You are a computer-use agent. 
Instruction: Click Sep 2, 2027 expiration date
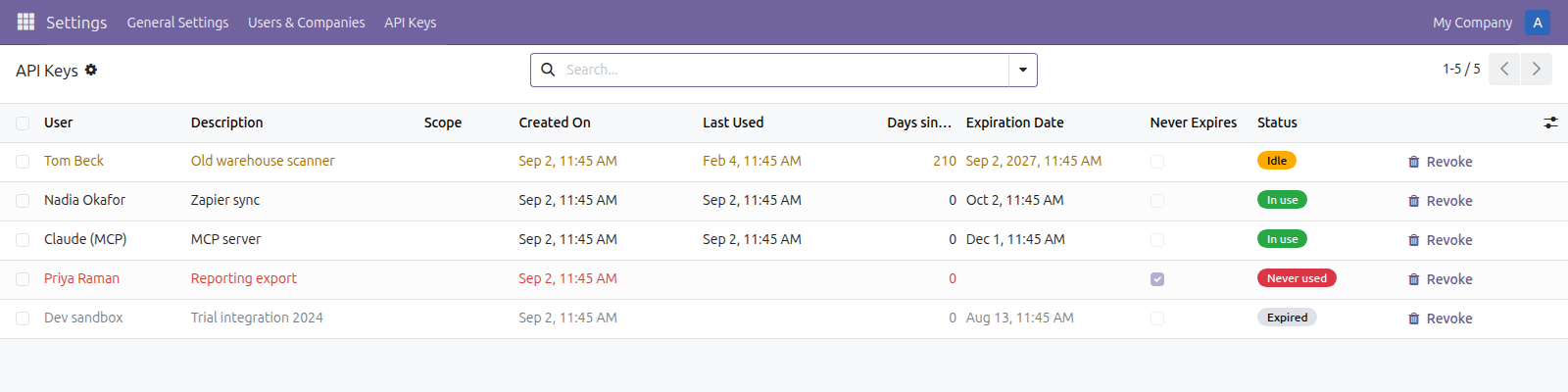1034,161
